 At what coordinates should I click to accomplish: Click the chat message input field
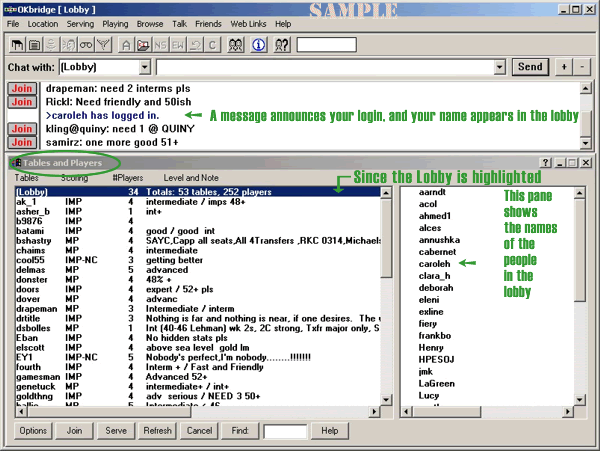325,67
